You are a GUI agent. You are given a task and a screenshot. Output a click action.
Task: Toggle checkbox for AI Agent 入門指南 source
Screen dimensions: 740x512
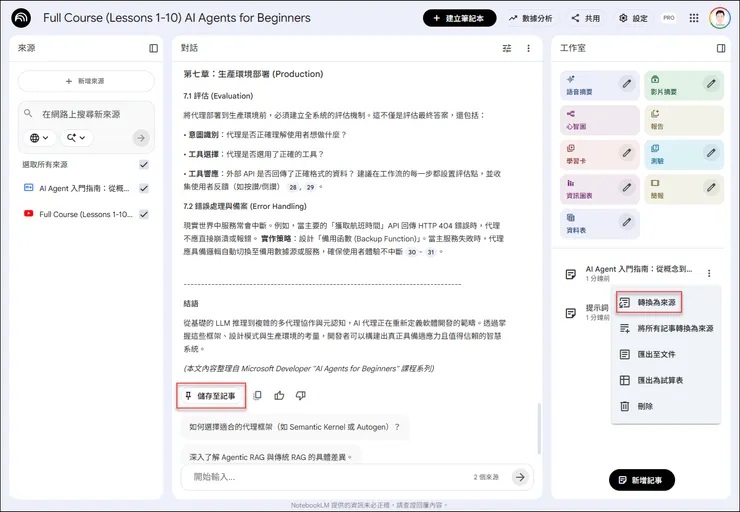click(144, 188)
